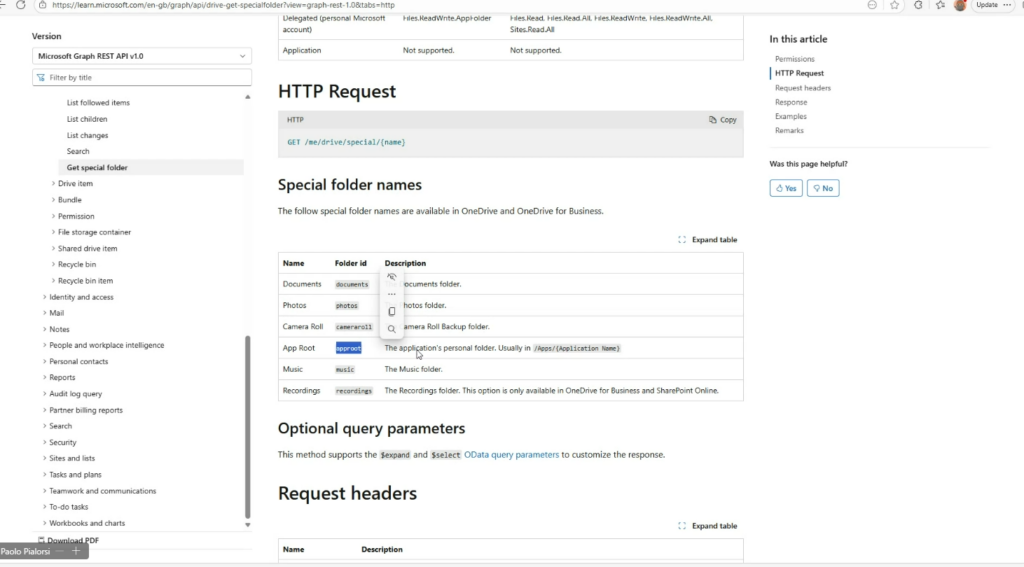This screenshot has height=567, width=1024.
Task: Expand Workbooks and charts section
Action: [45, 523]
